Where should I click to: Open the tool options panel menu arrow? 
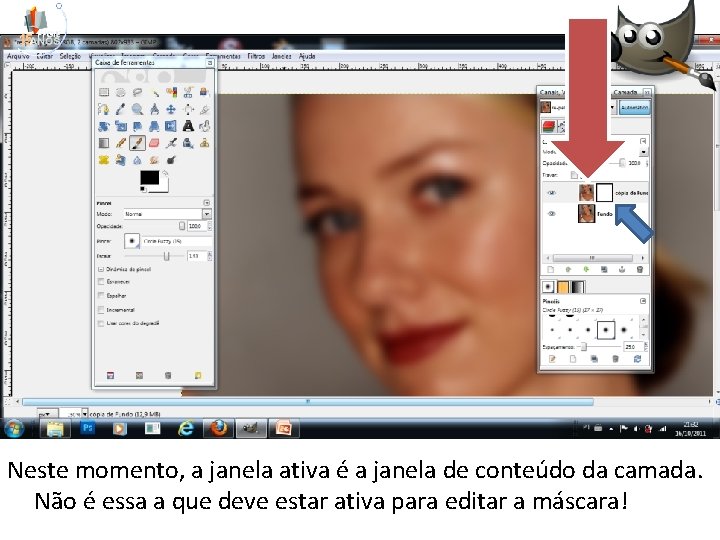[207, 202]
